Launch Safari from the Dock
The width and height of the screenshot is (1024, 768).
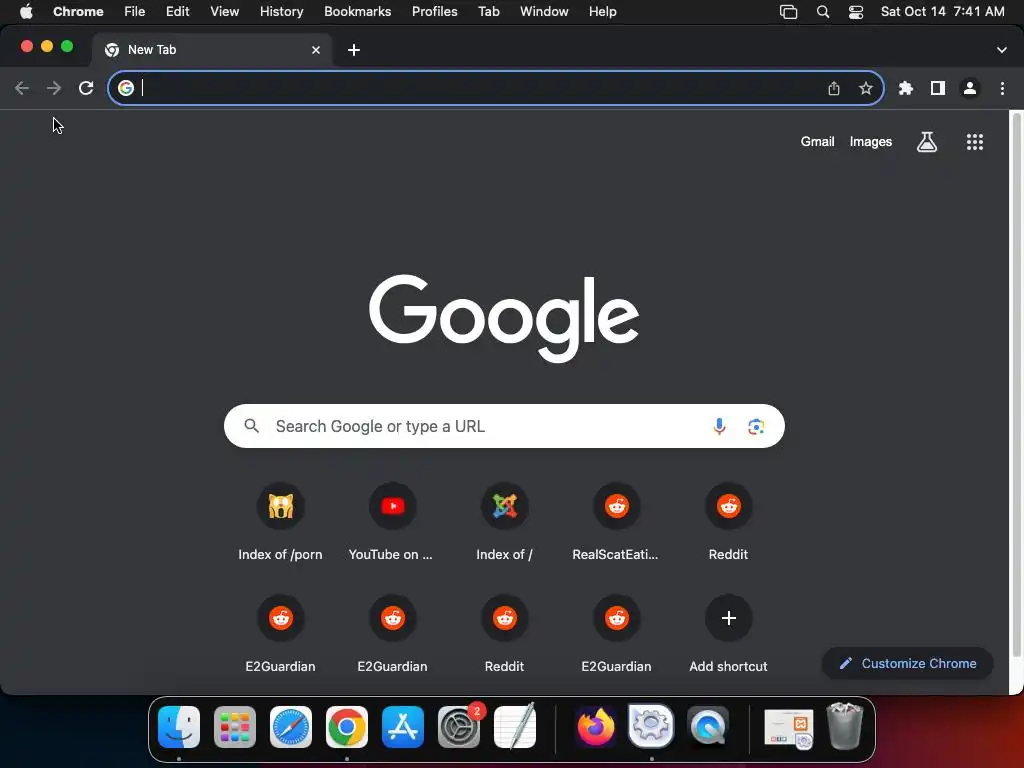(291, 726)
